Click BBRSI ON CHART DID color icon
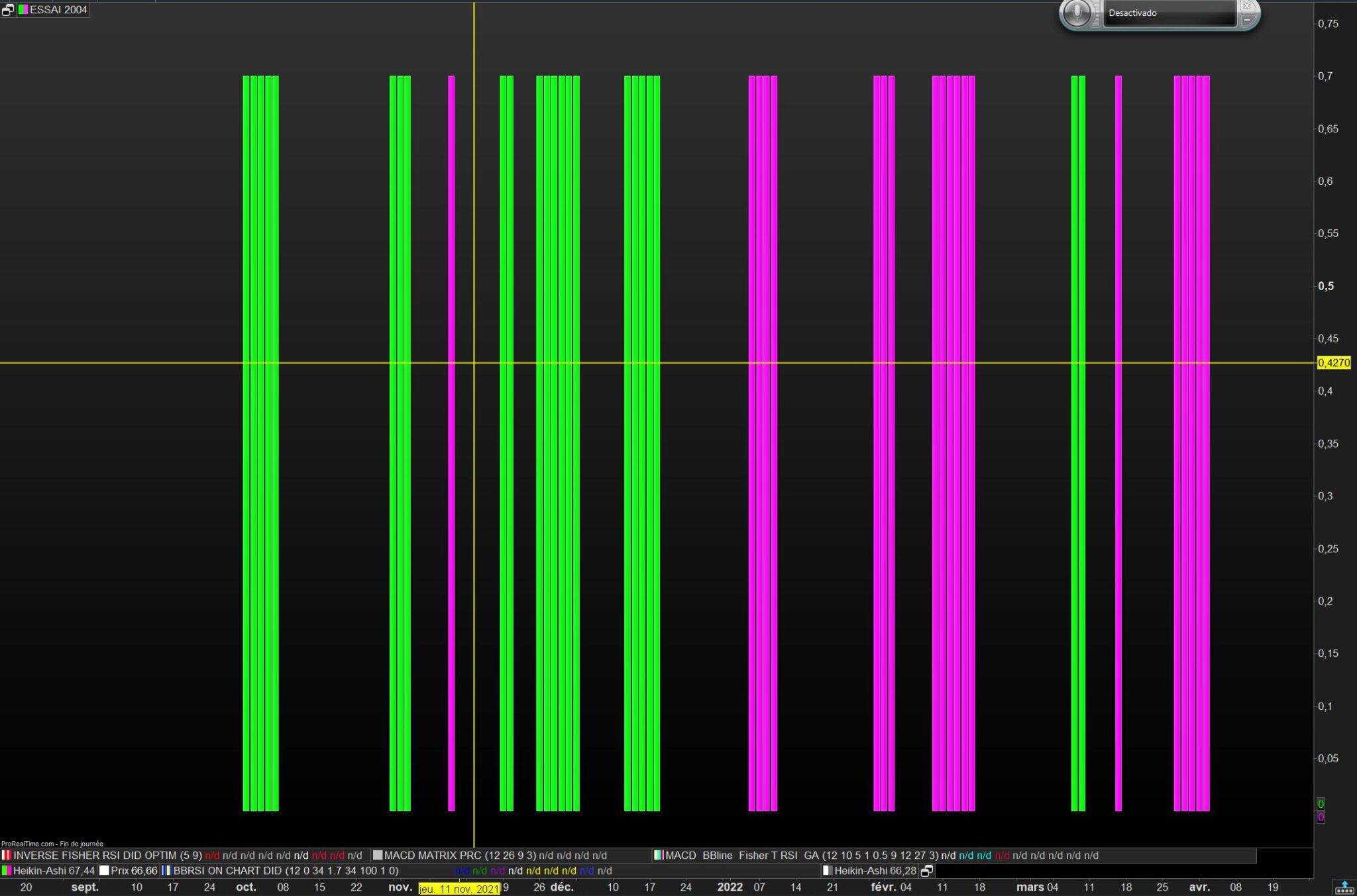The height and width of the screenshot is (896, 1357). [166, 871]
